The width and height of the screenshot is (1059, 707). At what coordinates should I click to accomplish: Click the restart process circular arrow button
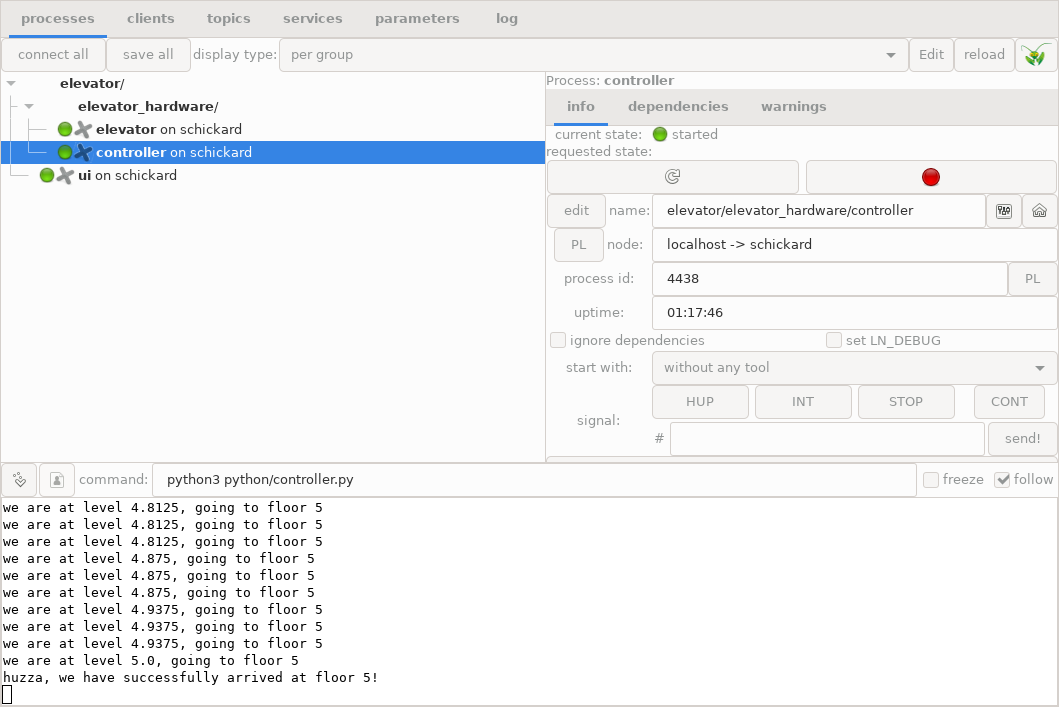coord(673,177)
